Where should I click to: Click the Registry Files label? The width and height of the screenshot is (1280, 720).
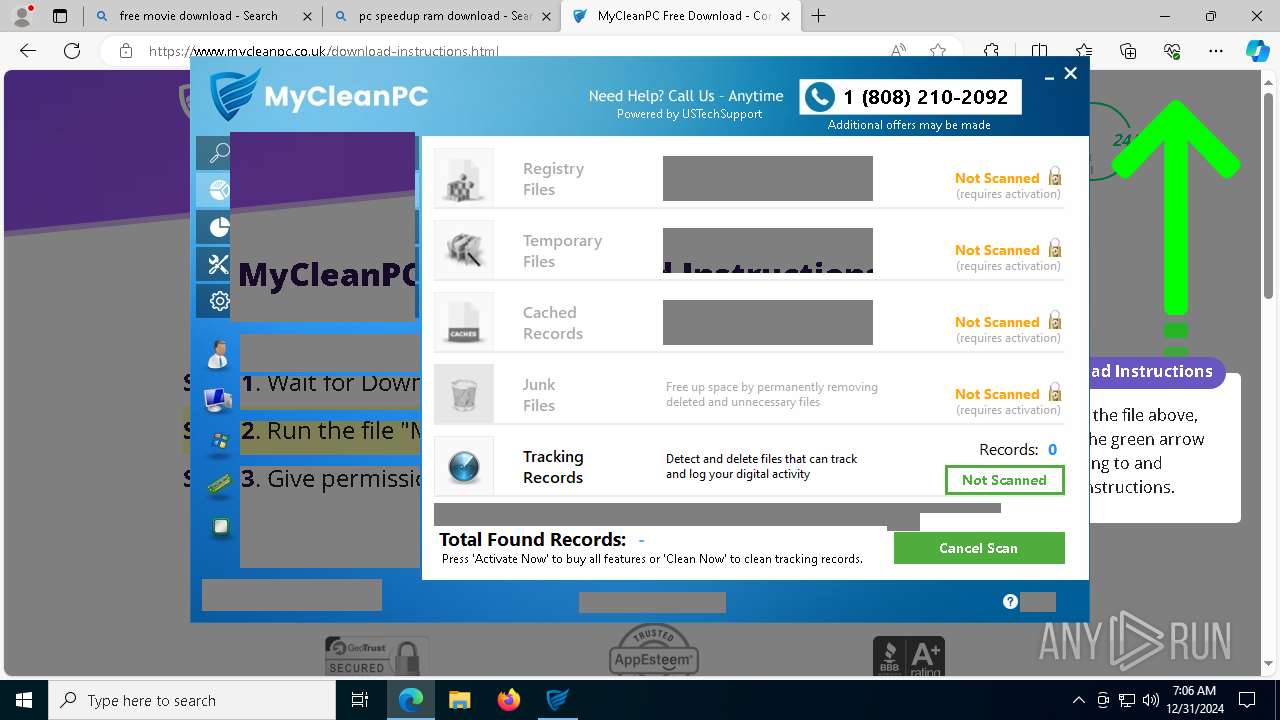pos(553,179)
